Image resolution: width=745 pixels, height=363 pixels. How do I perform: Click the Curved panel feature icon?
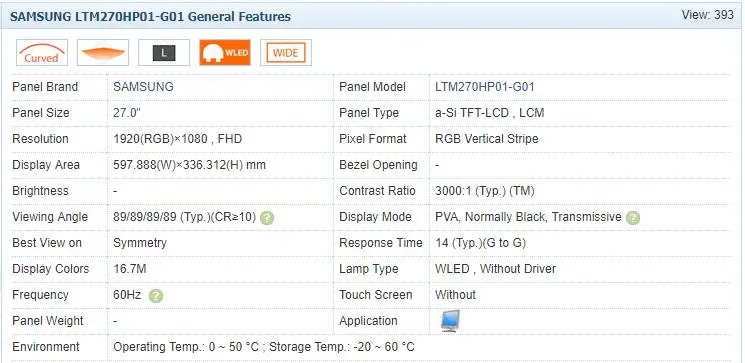[42, 53]
